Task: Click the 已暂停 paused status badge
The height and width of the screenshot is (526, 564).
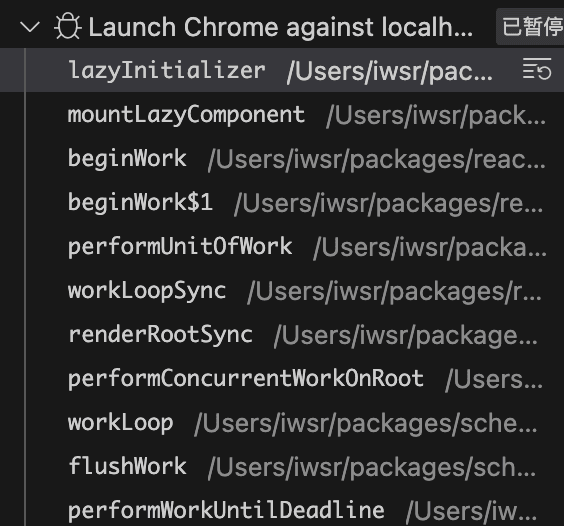Action: pos(532,27)
